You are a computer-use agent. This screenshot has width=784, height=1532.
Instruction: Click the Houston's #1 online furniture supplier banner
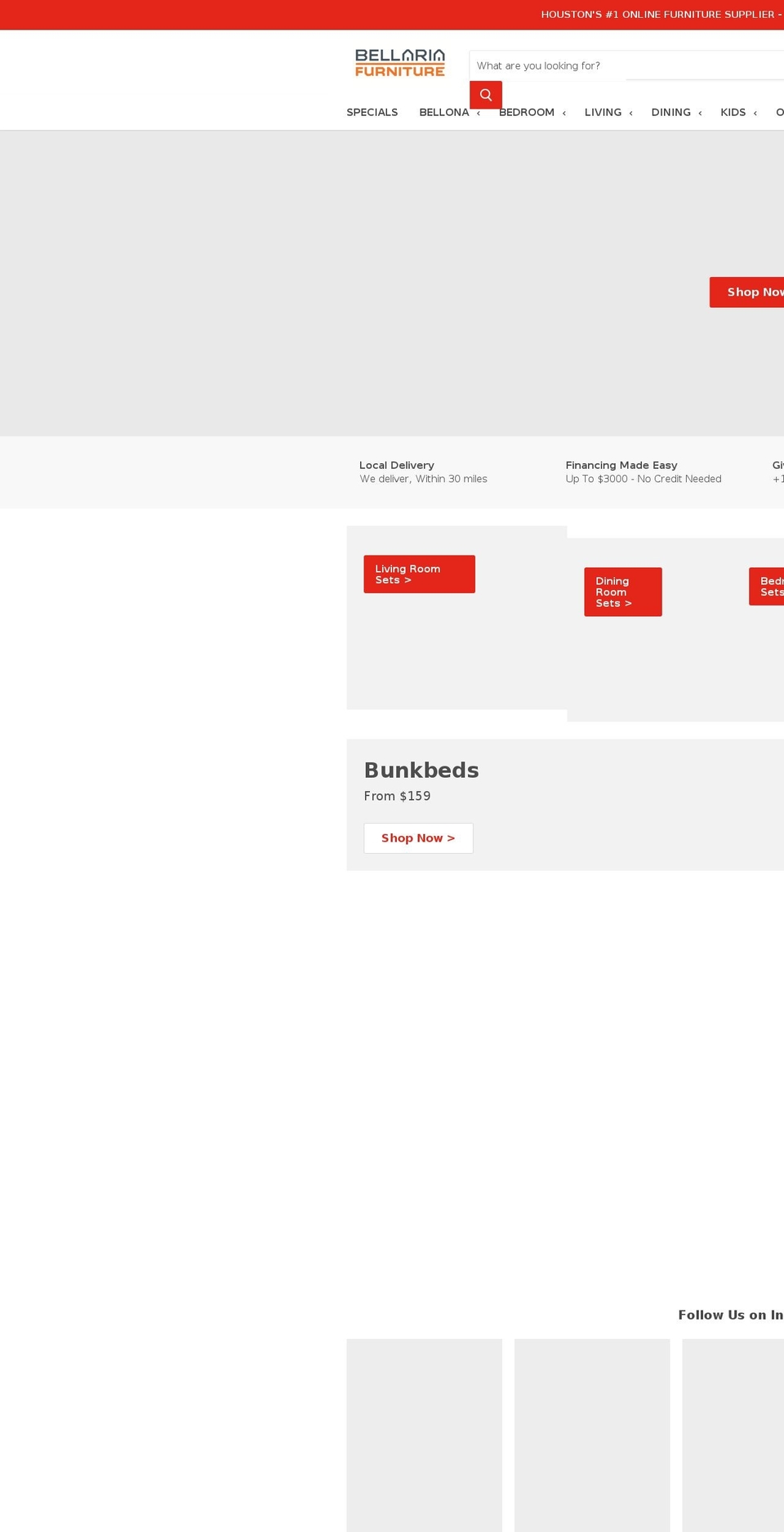pyautogui.click(x=662, y=15)
